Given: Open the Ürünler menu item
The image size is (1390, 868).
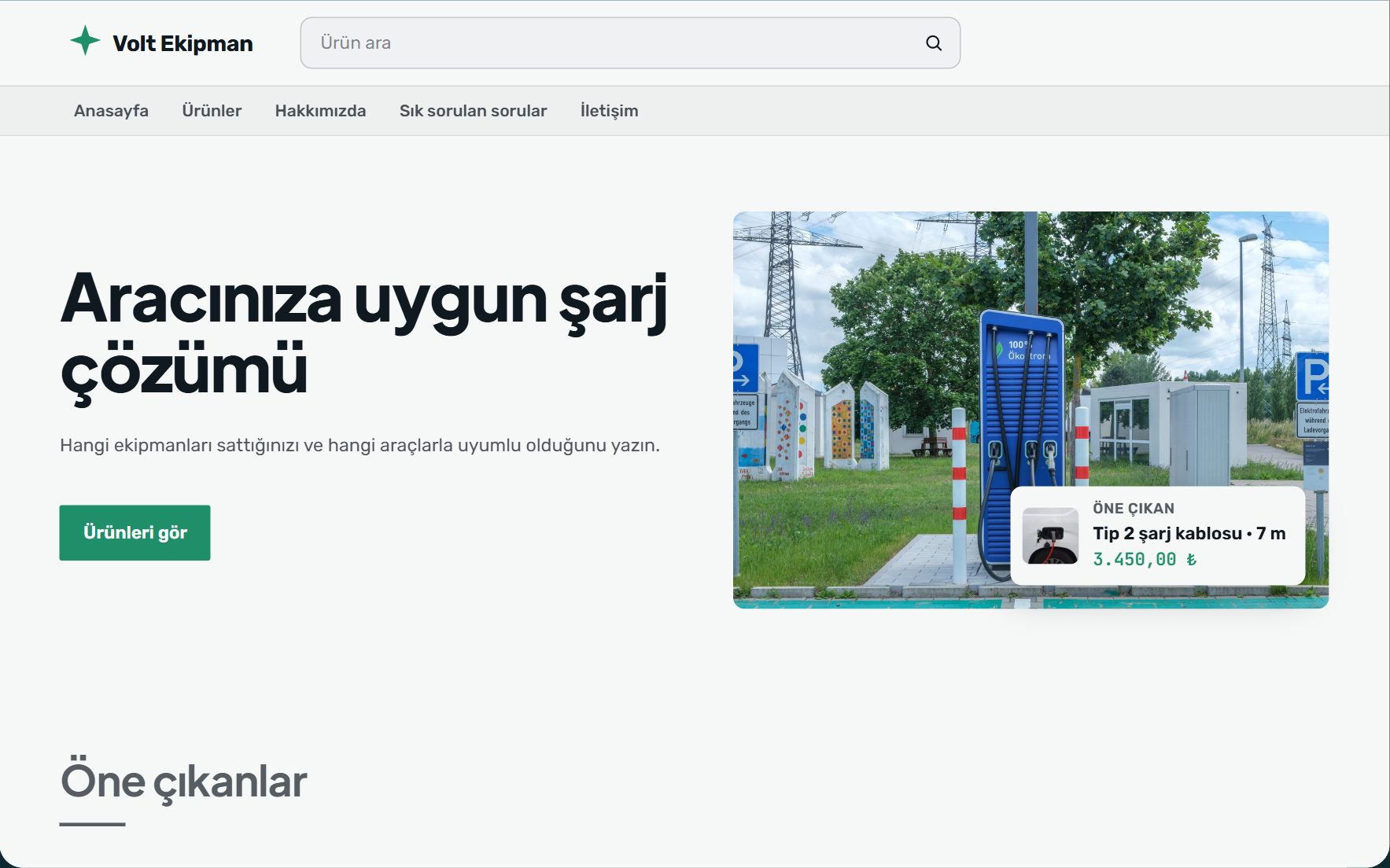Looking at the screenshot, I should pos(212,111).
